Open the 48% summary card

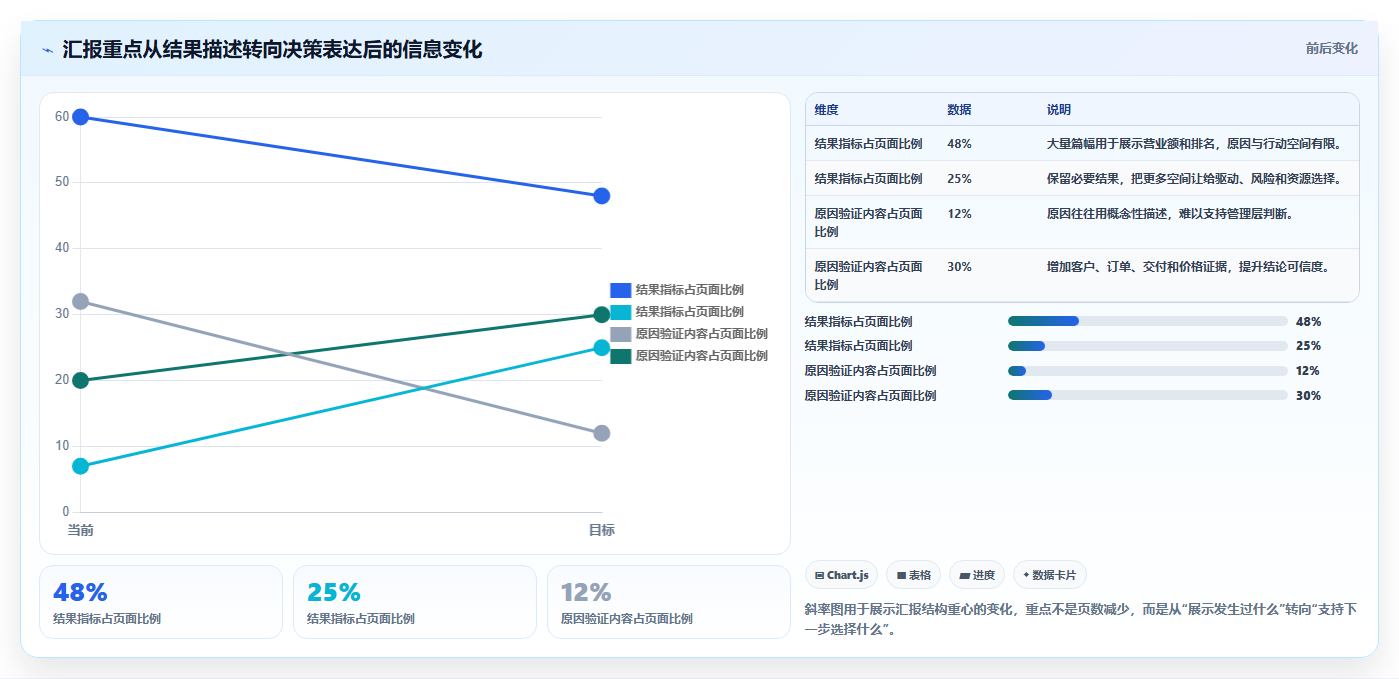click(x=161, y=602)
